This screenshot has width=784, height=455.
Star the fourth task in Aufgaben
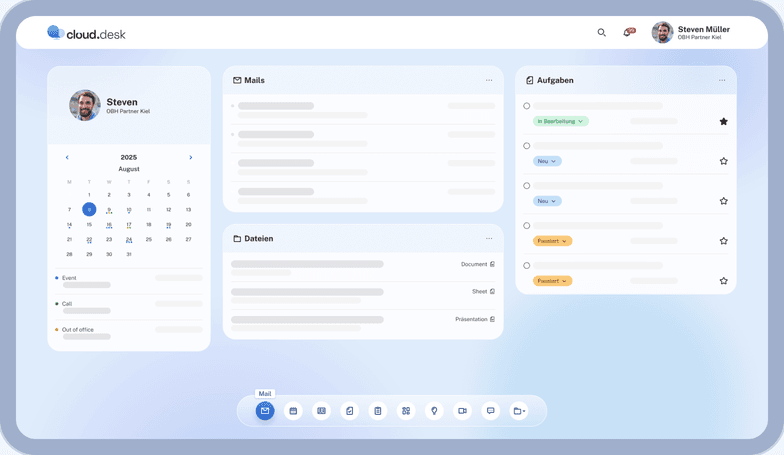(724, 241)
